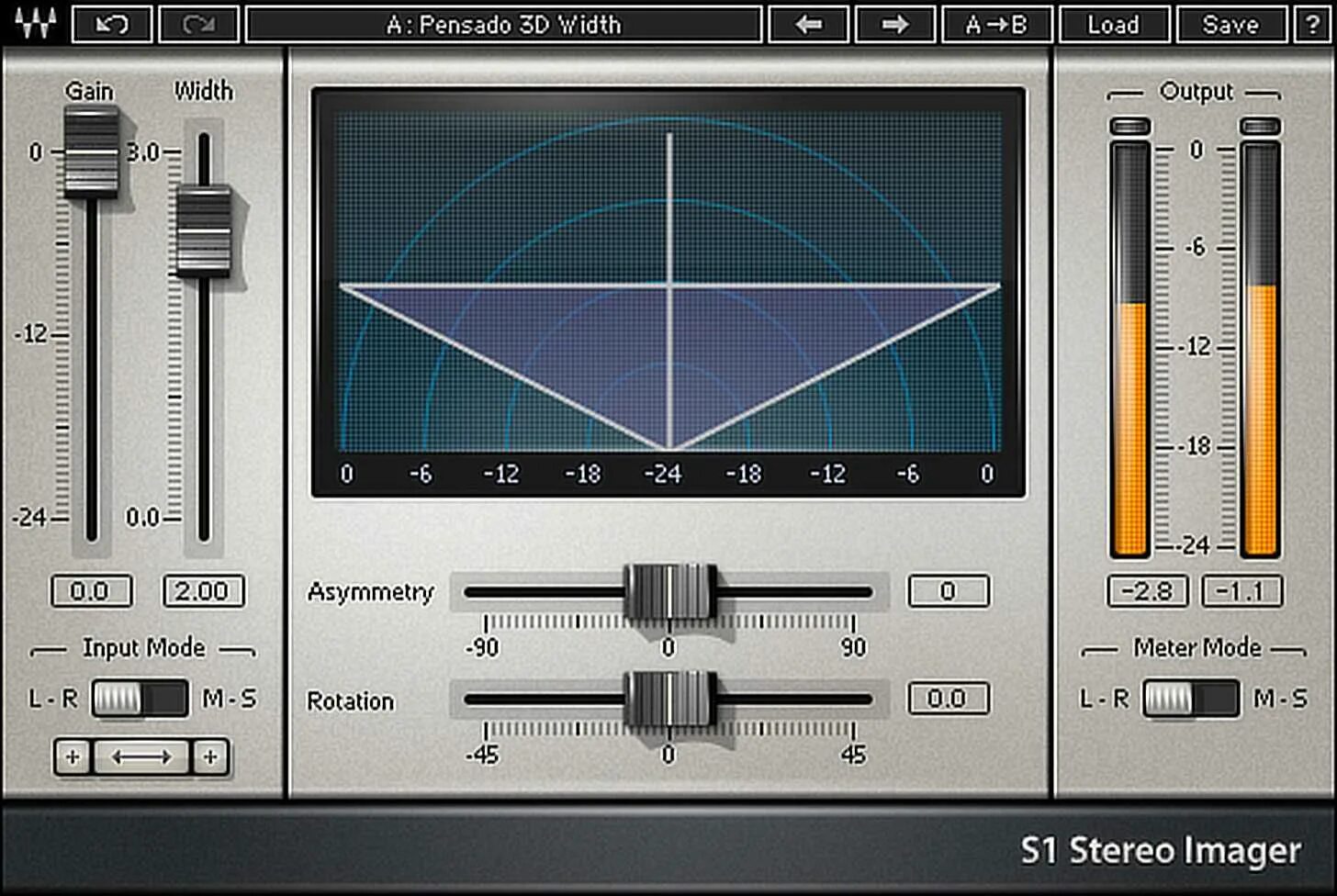Open the Load menu

click(x=1114, y=24)
